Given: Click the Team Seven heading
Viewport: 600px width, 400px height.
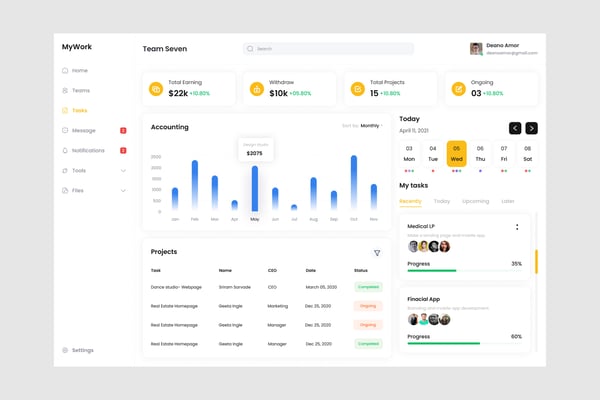Looking at the screenshot, I should 165,49.
